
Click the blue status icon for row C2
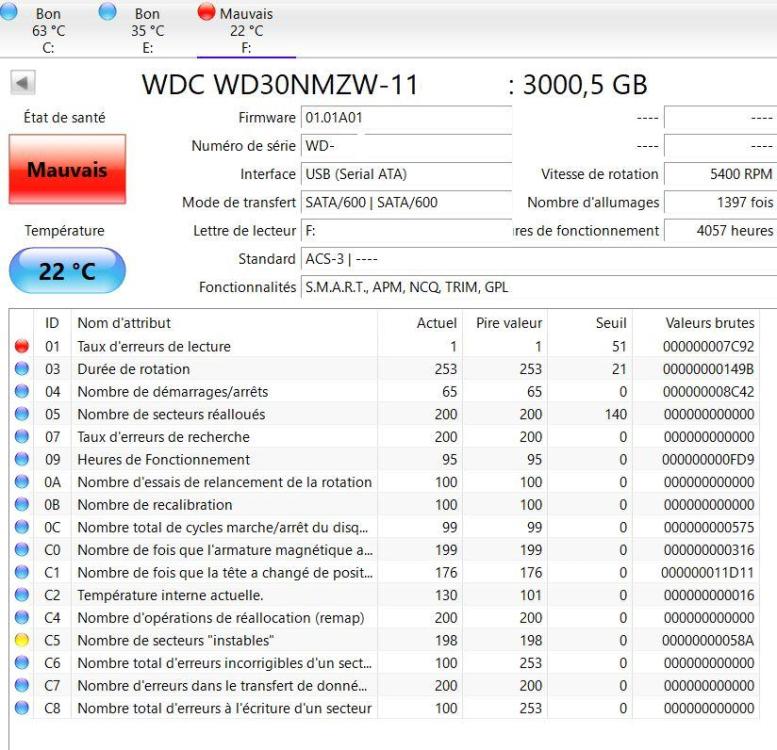click(x=22, y=595)
